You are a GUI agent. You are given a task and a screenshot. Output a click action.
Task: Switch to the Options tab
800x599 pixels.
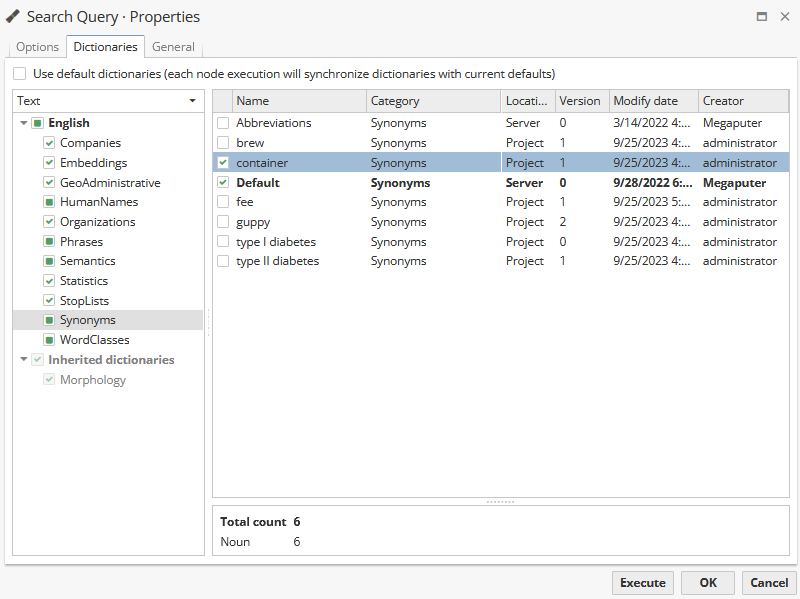[37, 47]
